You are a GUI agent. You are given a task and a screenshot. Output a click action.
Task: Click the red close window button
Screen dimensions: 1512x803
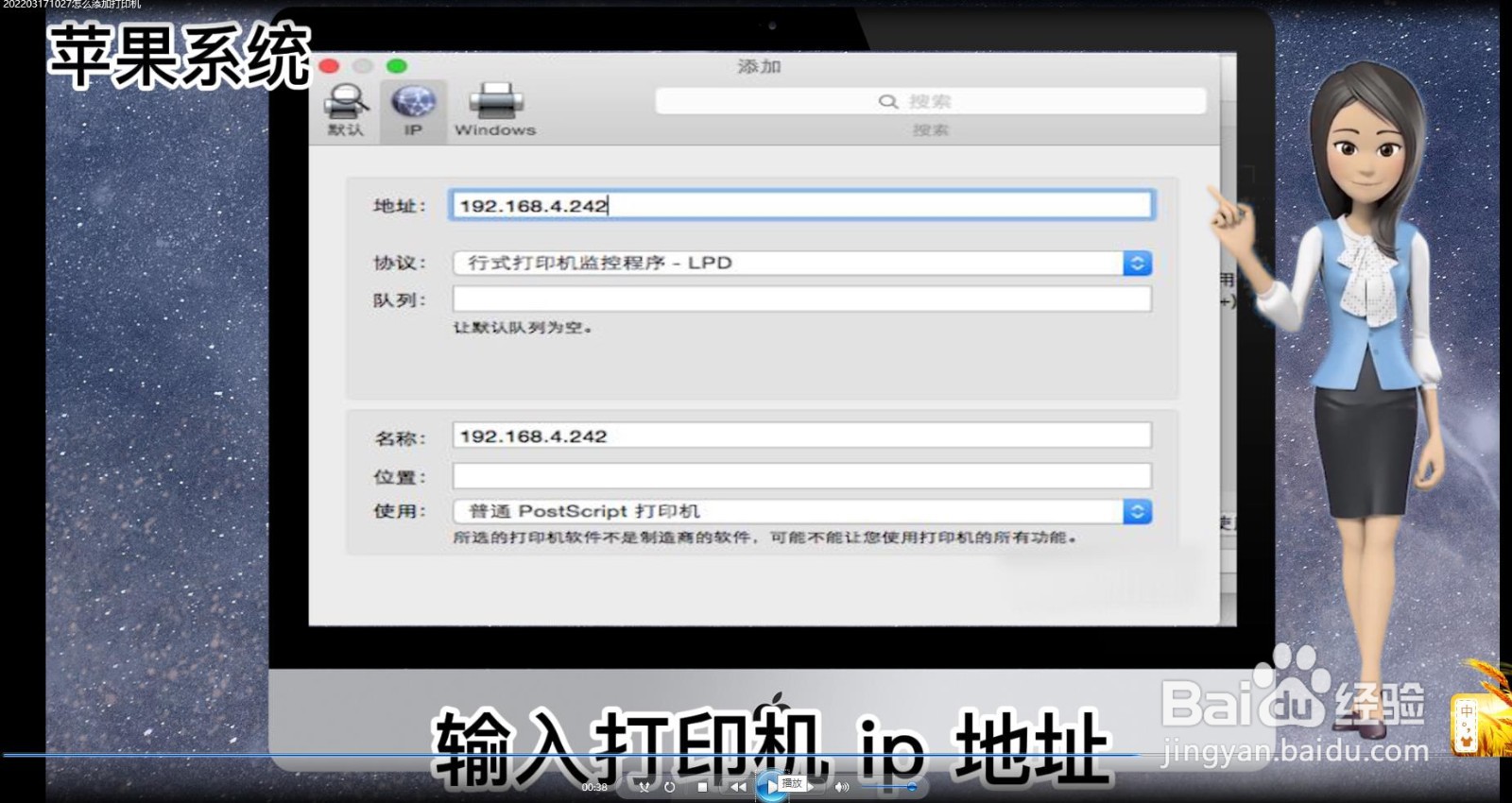(329, 66)
